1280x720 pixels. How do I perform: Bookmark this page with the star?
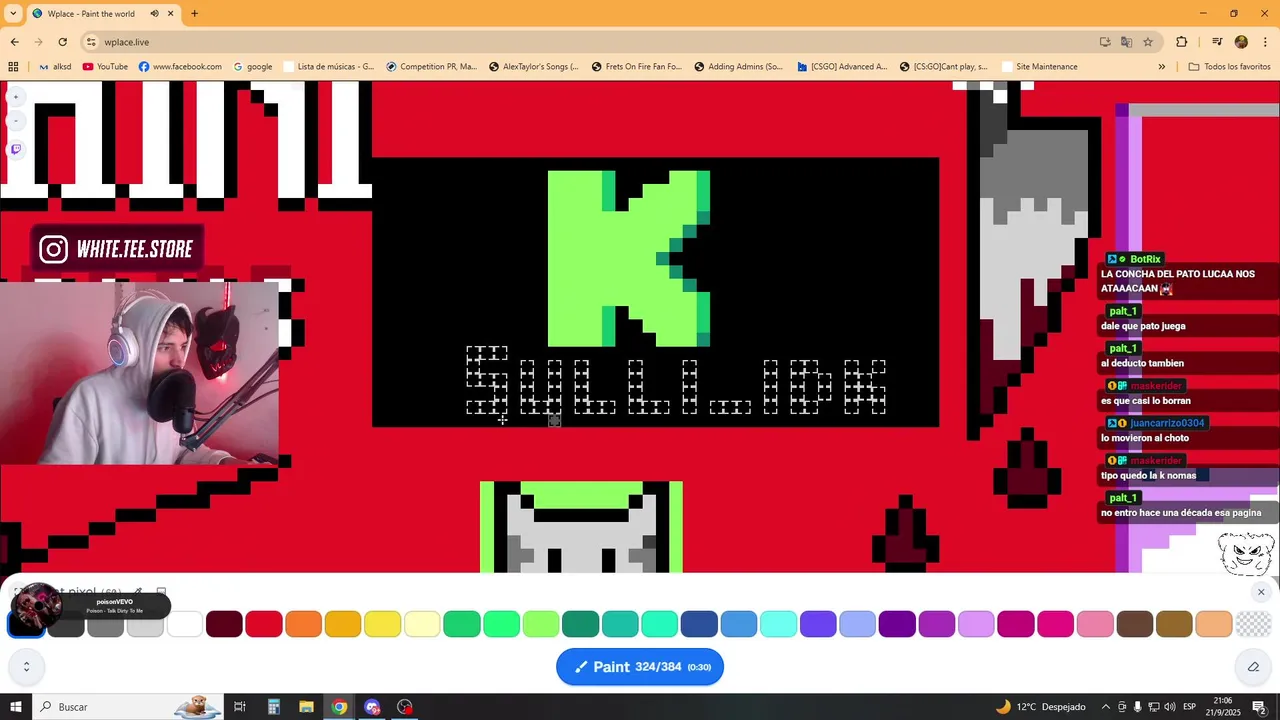click(x=1148, y=42)
